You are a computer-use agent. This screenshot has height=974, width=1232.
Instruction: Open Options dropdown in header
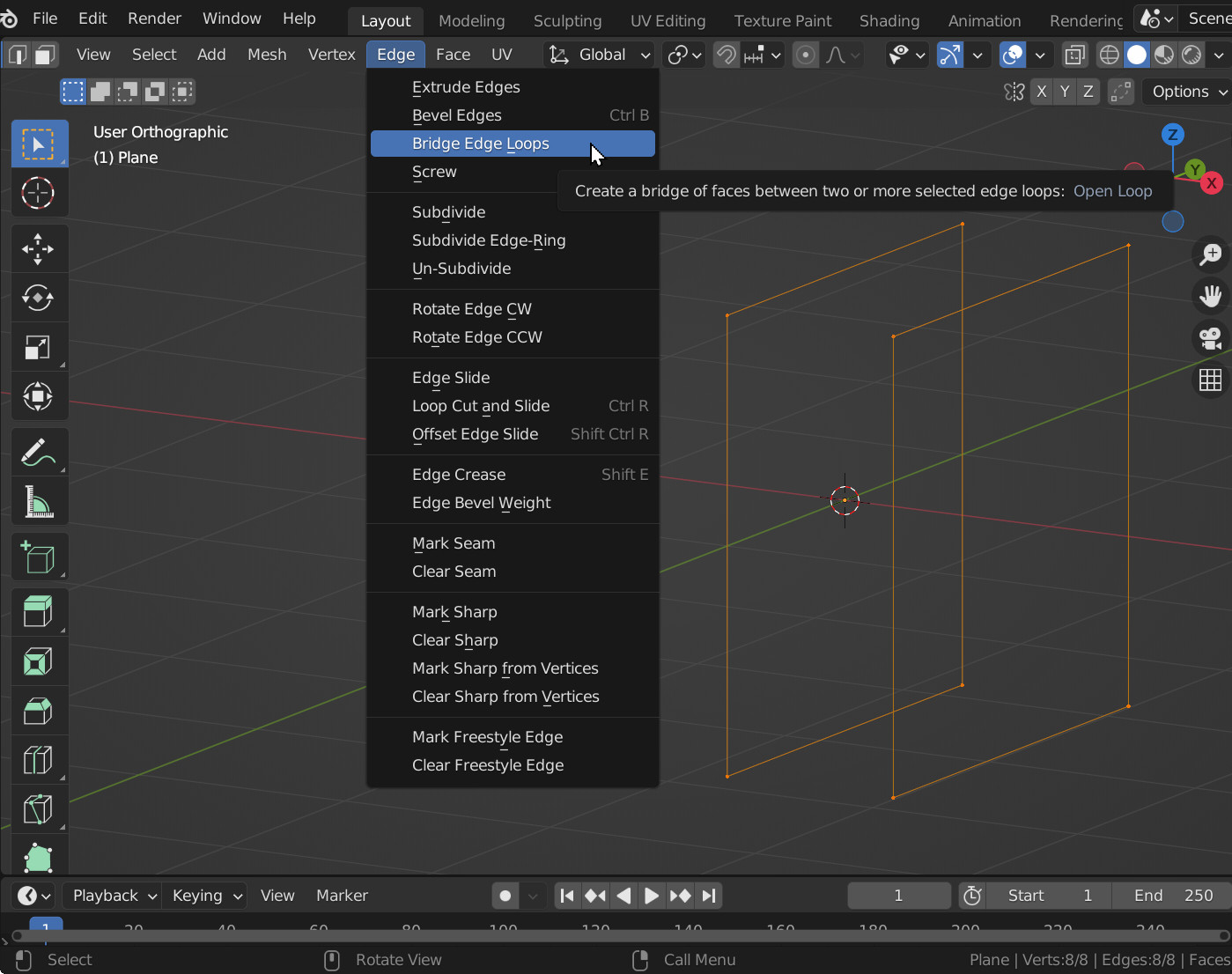tap(1186, 92)
